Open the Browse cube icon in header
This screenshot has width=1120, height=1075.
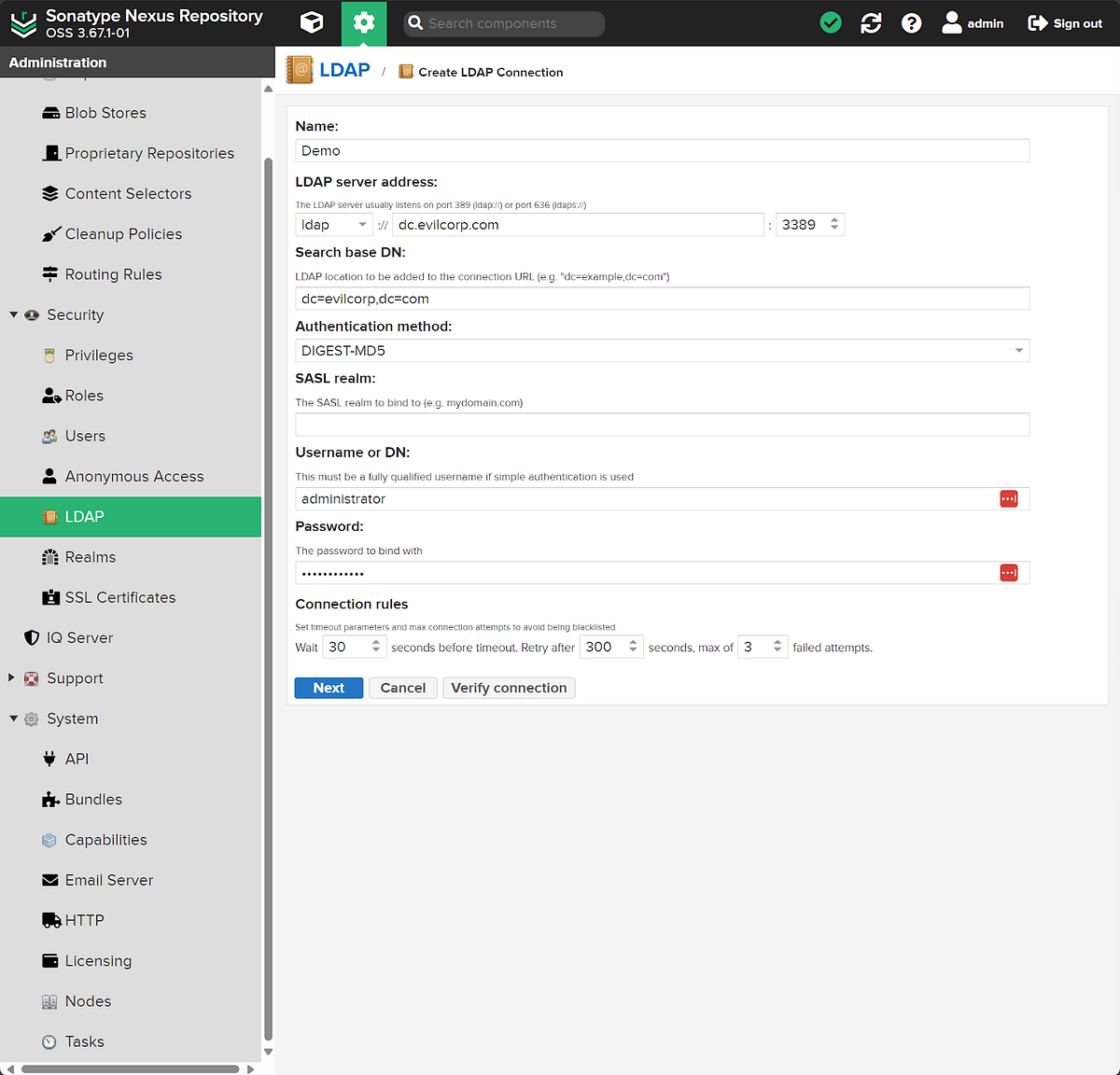312,23
